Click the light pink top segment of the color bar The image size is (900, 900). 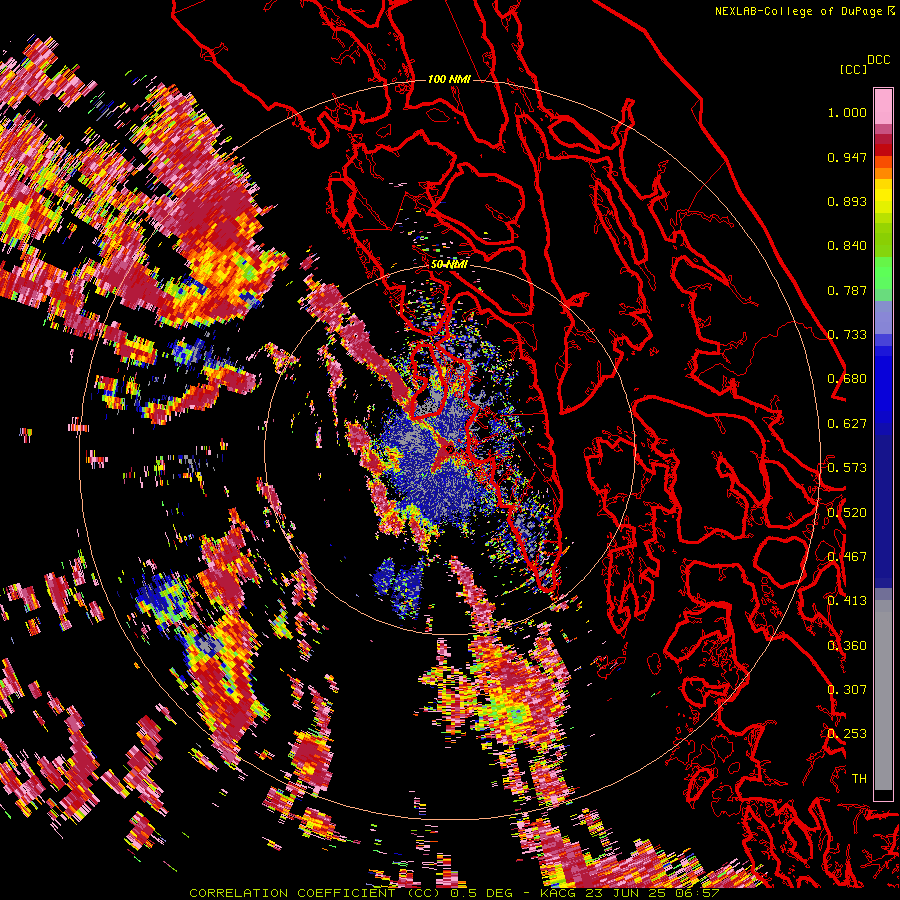tap(883, 106)
